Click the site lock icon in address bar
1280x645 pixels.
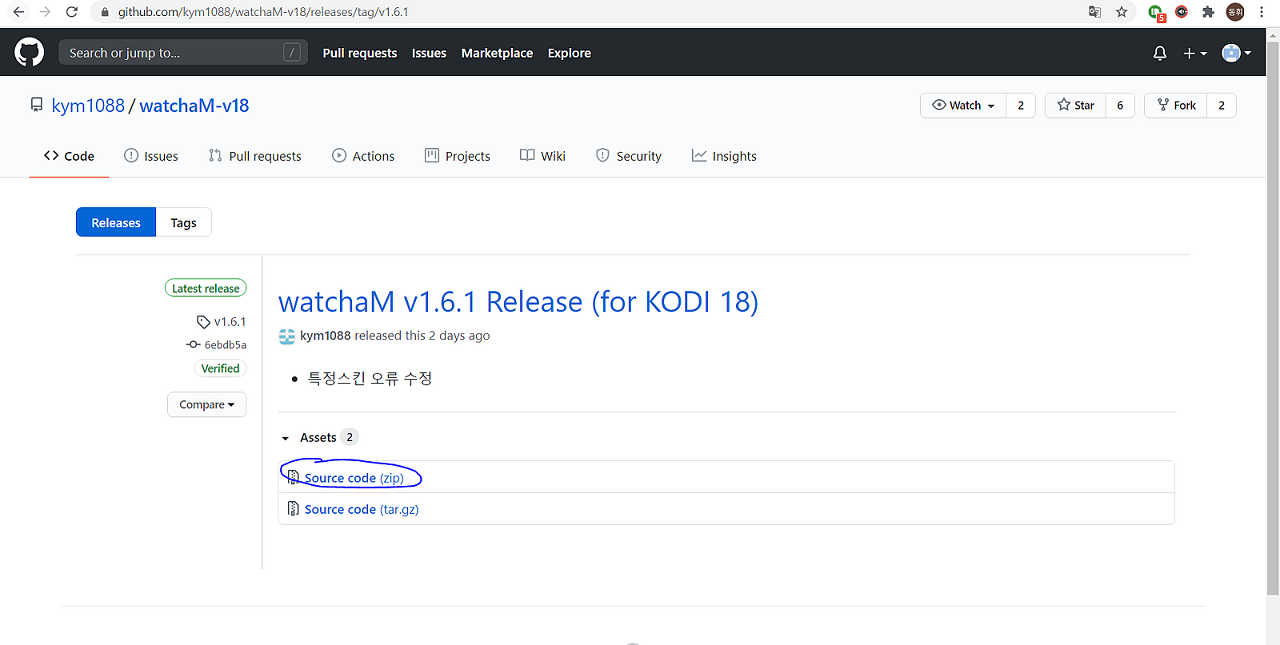pos(105,12)
